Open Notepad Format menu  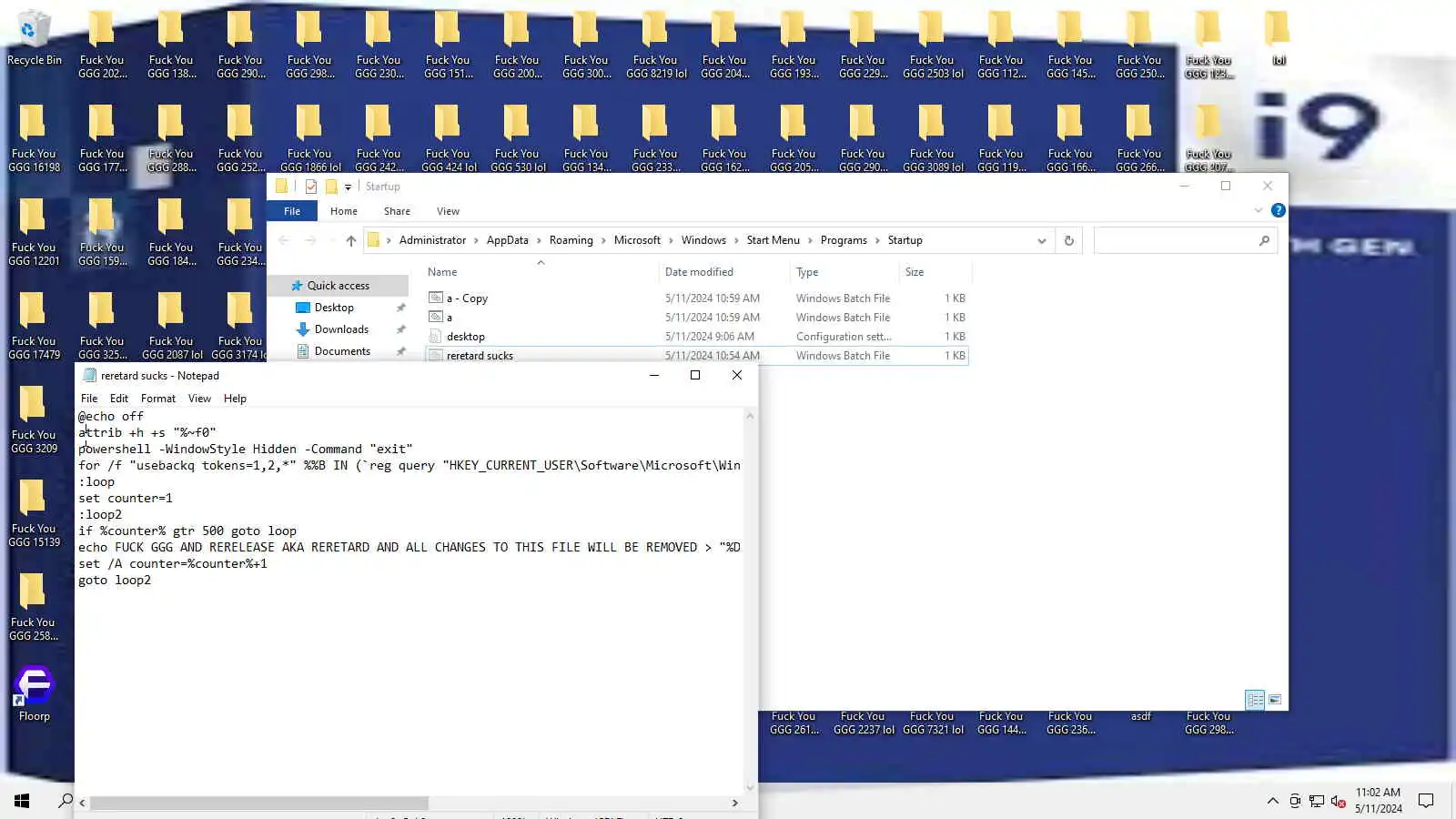tap(158, 399)
